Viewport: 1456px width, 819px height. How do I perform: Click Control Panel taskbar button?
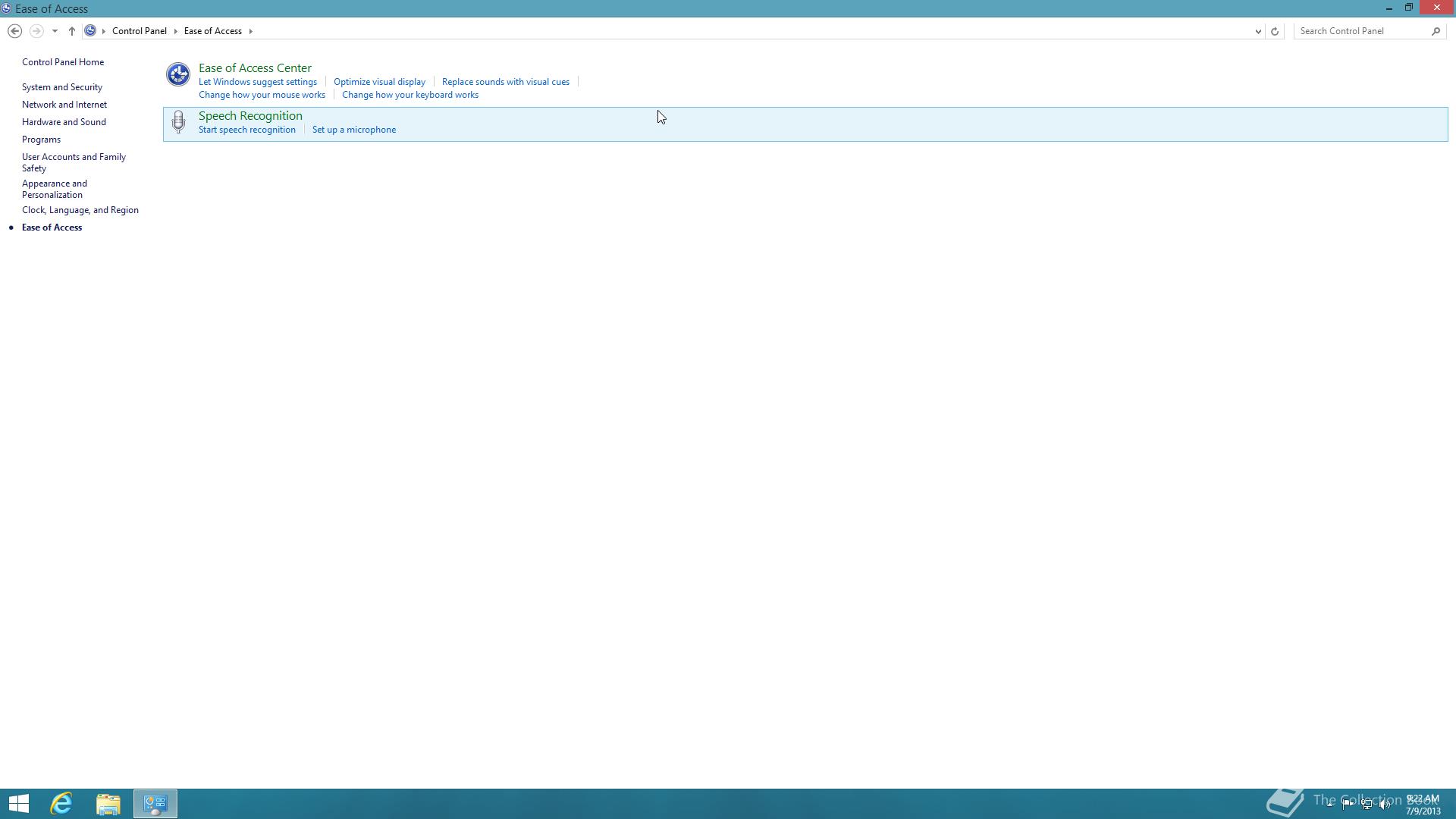coord(155,804)
